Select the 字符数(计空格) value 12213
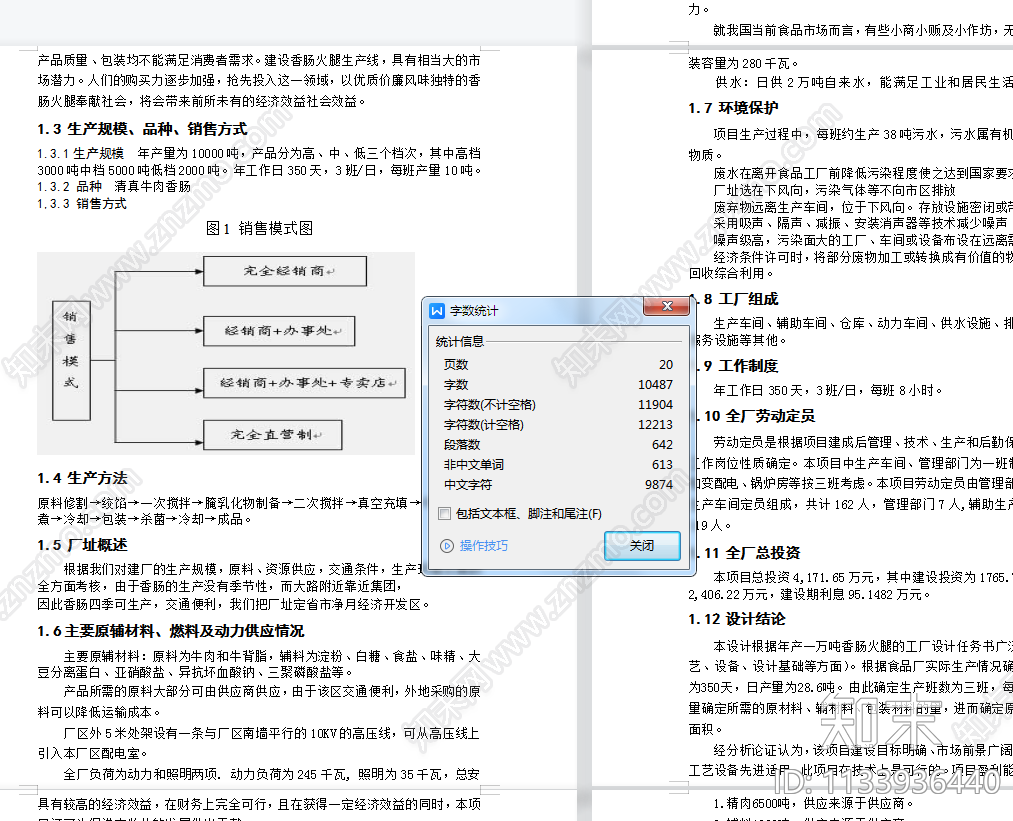 655,424
